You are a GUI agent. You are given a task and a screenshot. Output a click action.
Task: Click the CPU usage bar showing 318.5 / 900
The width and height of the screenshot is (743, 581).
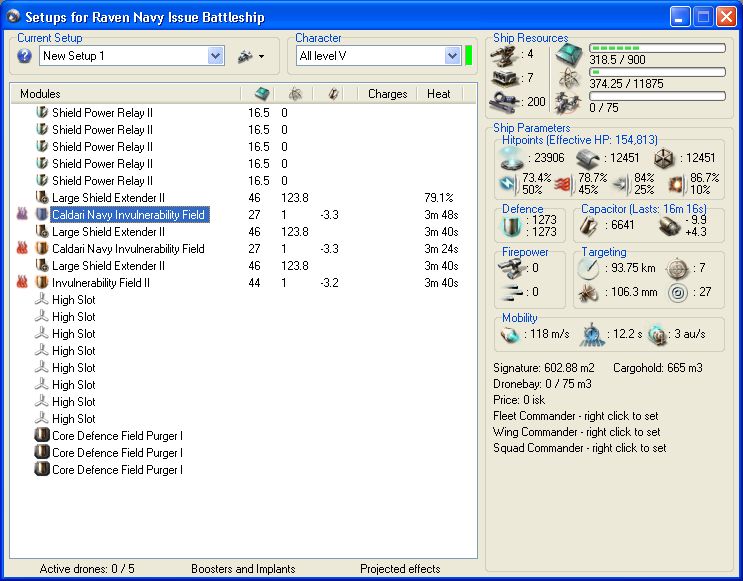[657, 48]
